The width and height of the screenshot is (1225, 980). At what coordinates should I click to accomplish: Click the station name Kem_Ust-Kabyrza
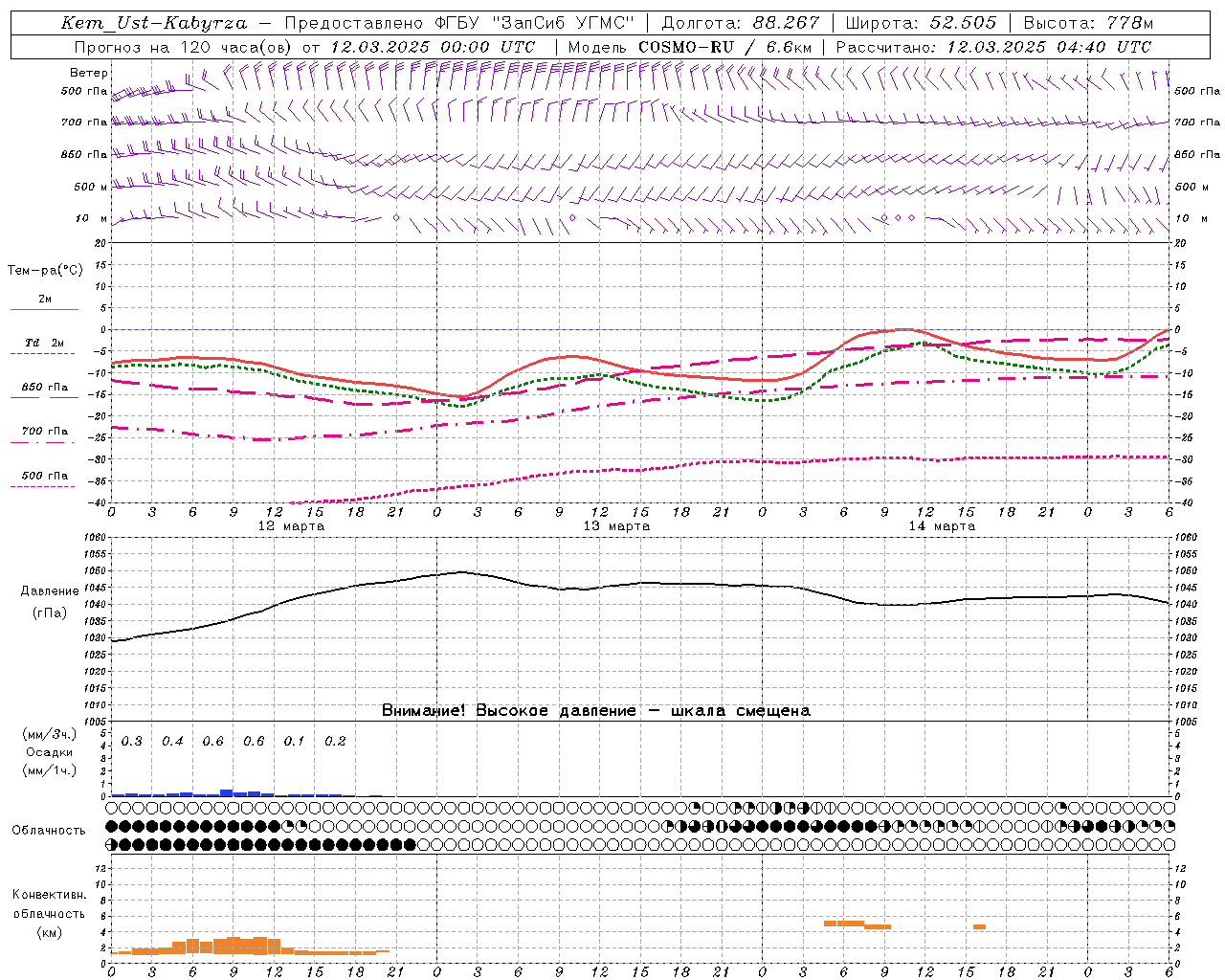tap(153, 23)
